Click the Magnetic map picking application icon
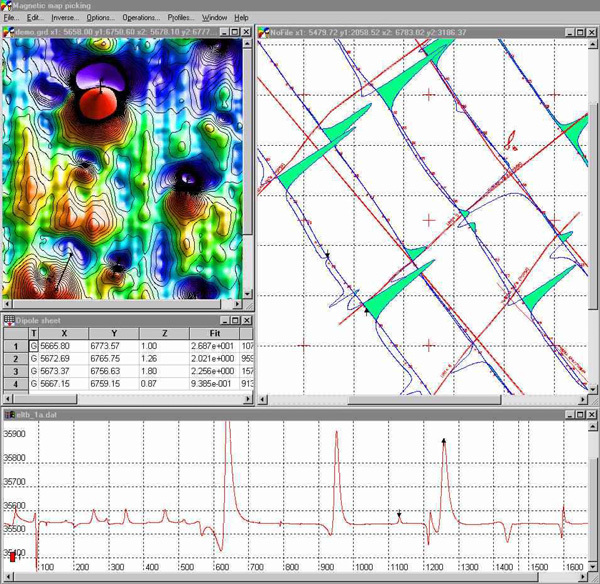600x584 pixels. coord(6,5)
